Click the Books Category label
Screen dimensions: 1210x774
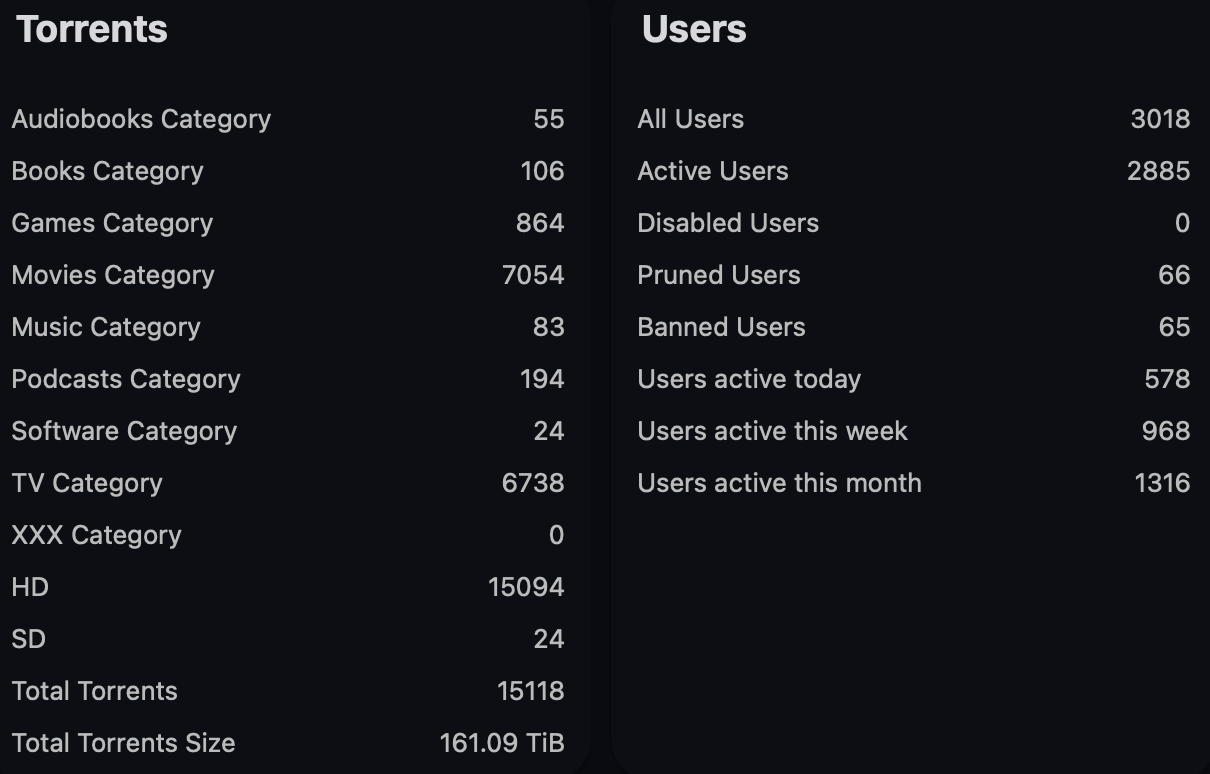(x=107, y=171)
